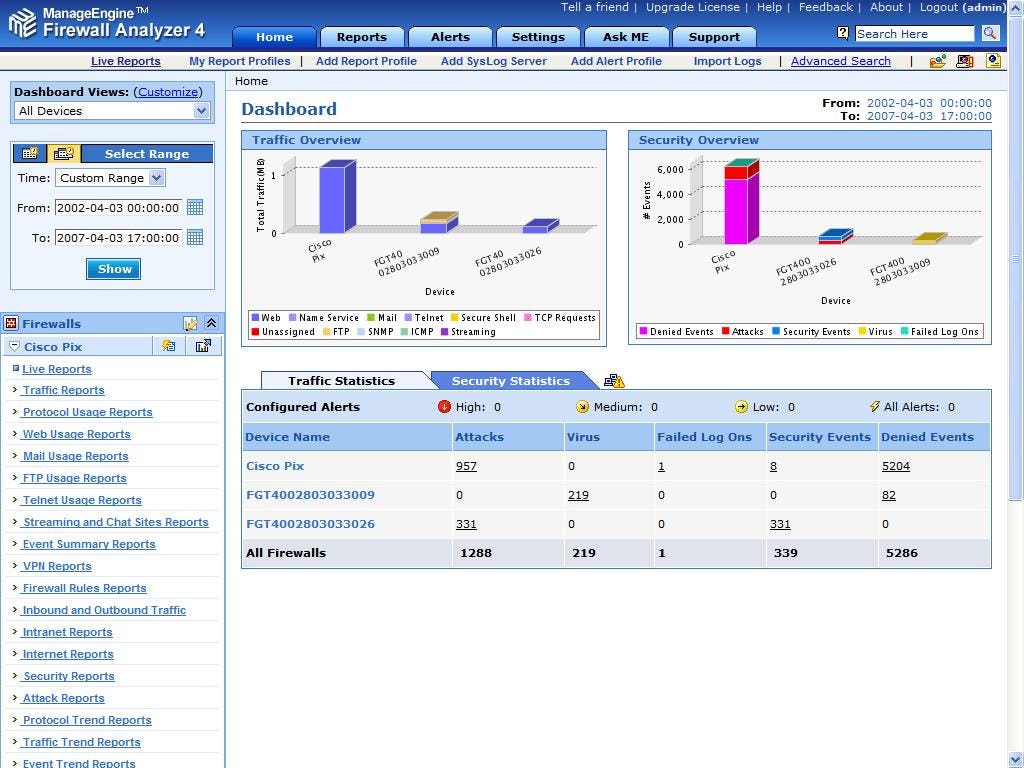The image size is (1024, 768).
Task: Expand the Attack Reports arrow
Action: pos(15,697)
